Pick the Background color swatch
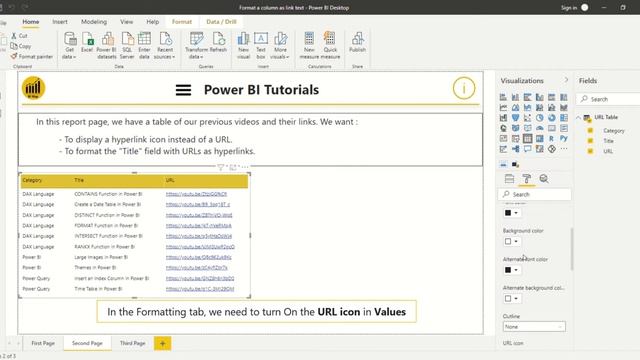Screen dimensions: 640x360 tap(511, 241)
